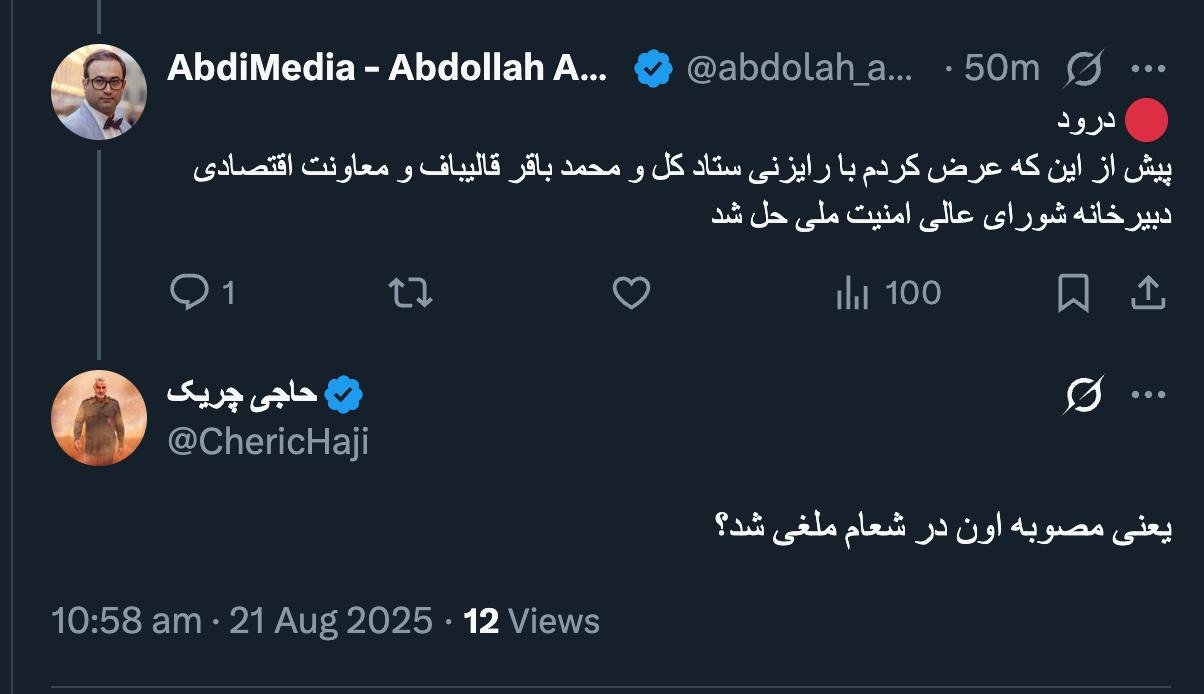Click the Grok icon on AbdiMedia's post
1204x694 pixels.
coord(1084,69)
